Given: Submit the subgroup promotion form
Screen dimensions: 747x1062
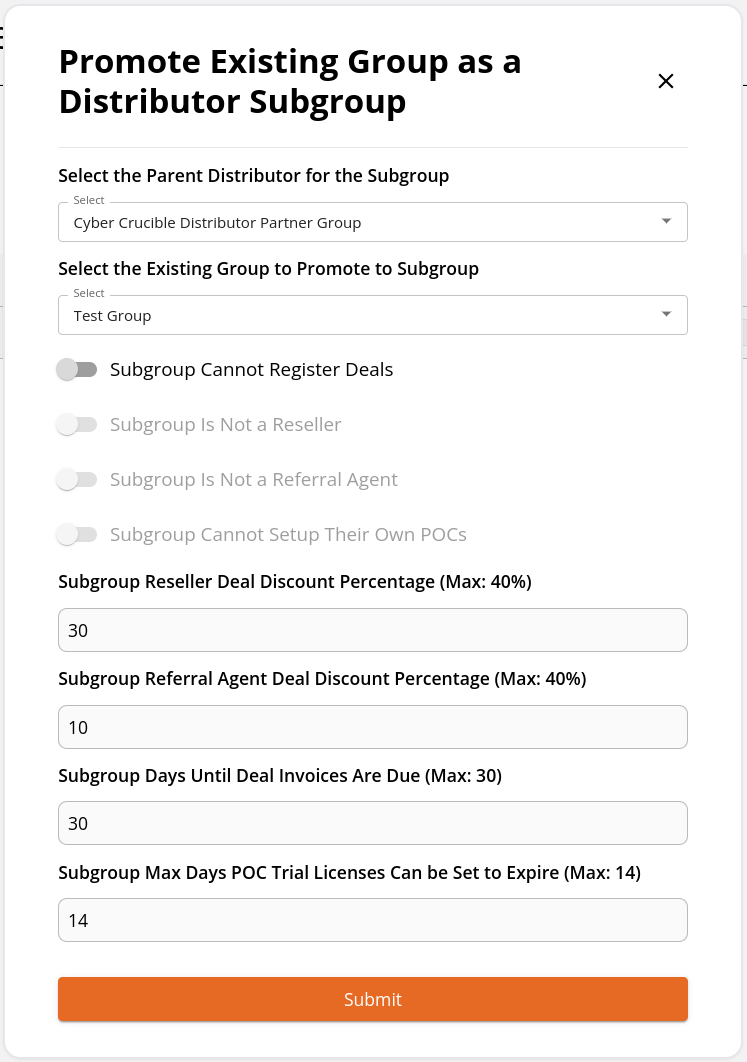Looking at the screenshot, I should pyautogui.click(x=372, y=999).
